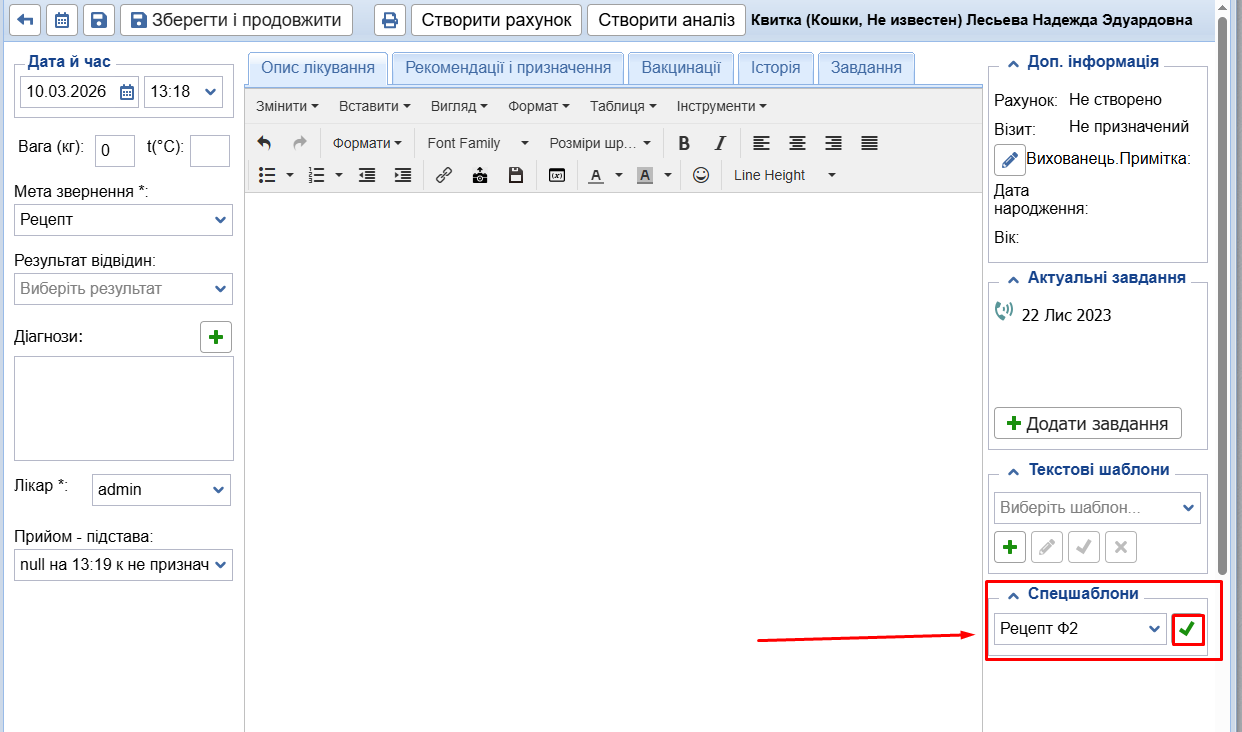Image resolution: width=1242 pixels, height=732 pixels.
Task: Insert a link using the chain icon
Action: pyautogui.click(x=444, y=175)
